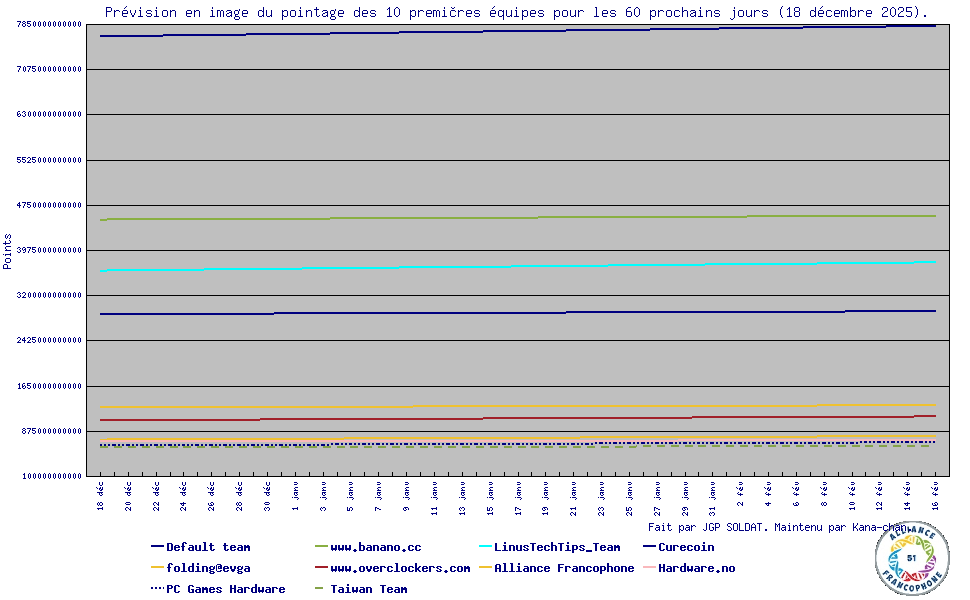
Task: Click the Default team legend color marker
Action: 157,547
